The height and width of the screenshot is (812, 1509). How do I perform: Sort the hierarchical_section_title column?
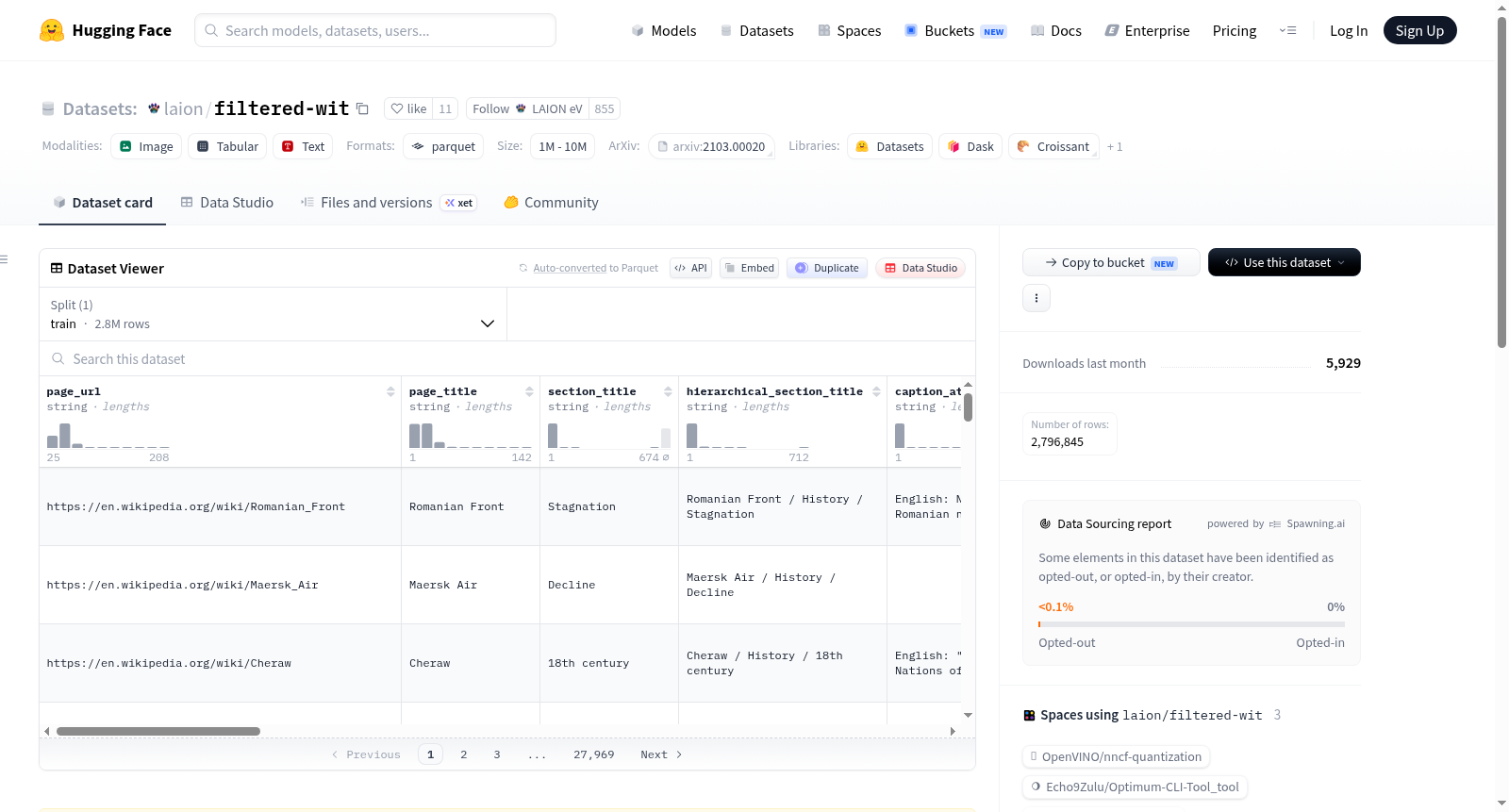876,391
